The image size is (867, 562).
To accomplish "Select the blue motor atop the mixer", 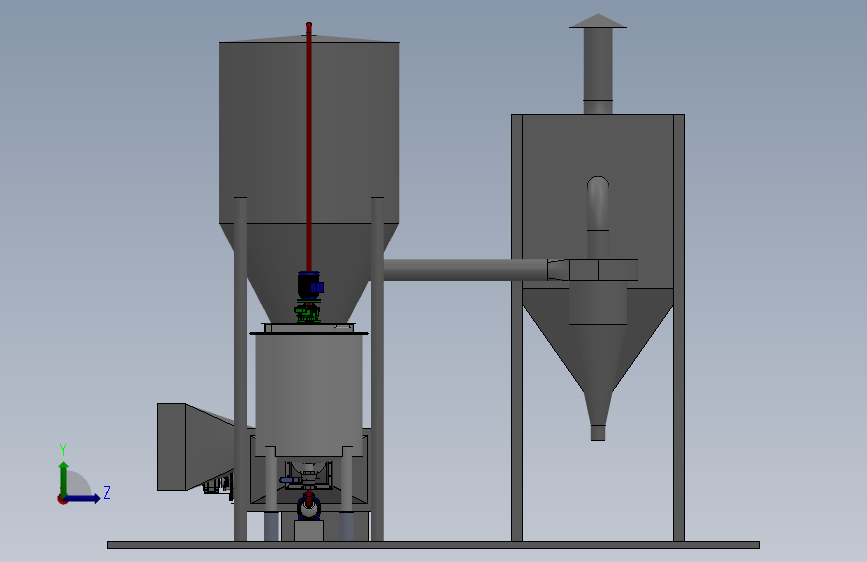I will (310, 286).
